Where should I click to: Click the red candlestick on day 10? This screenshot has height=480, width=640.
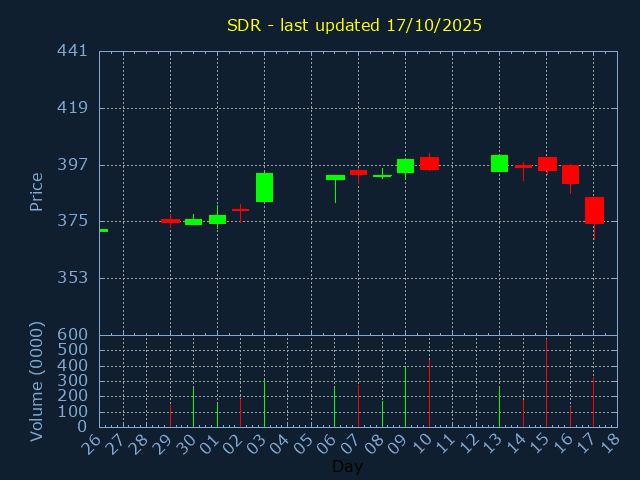tap(429, 163)
